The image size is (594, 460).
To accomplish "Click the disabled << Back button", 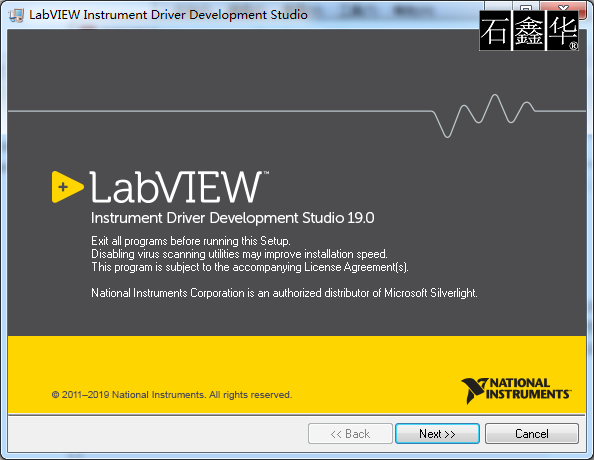I will [350, 433].
